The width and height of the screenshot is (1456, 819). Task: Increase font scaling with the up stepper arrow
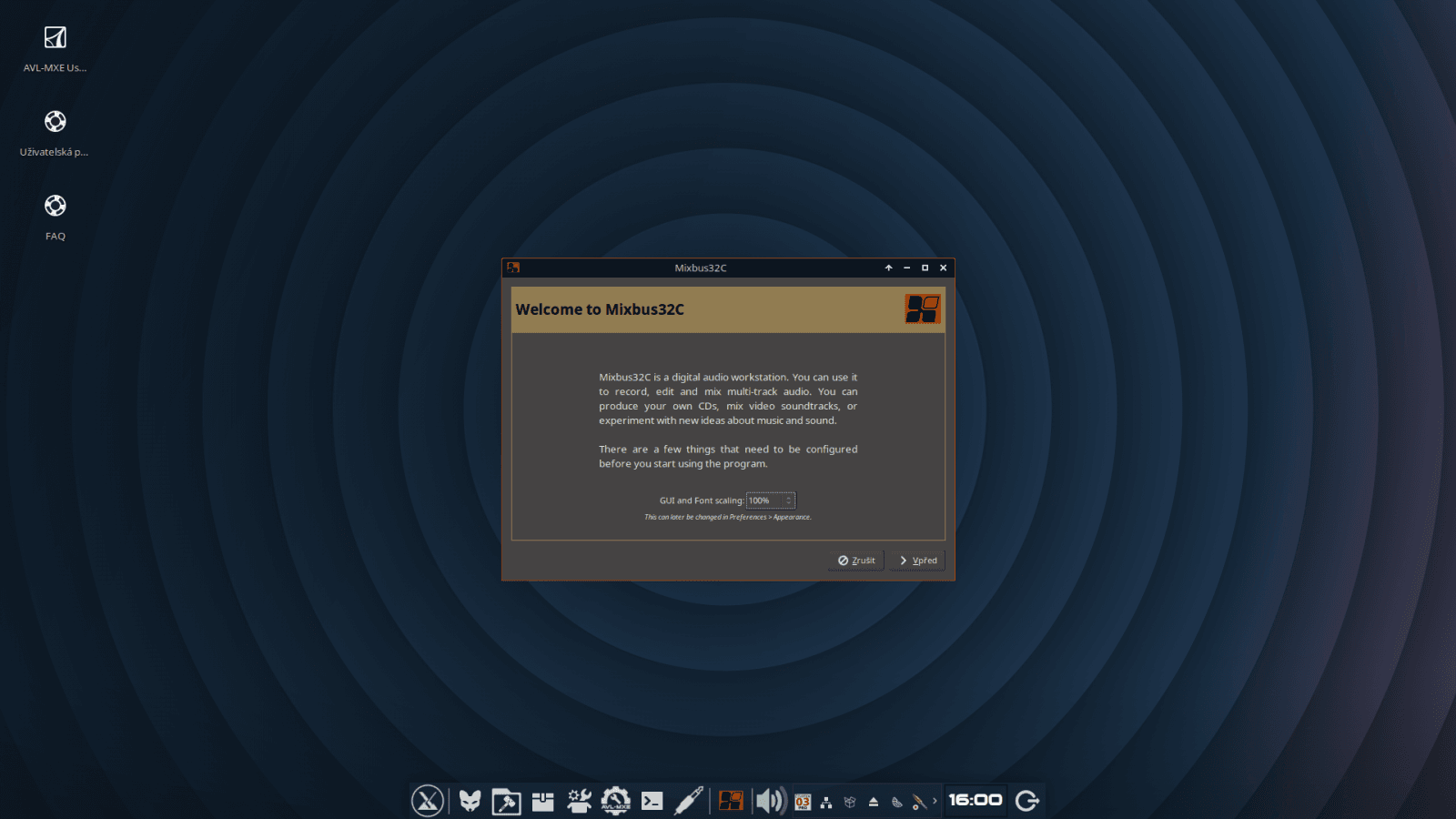tap(788, 497)
